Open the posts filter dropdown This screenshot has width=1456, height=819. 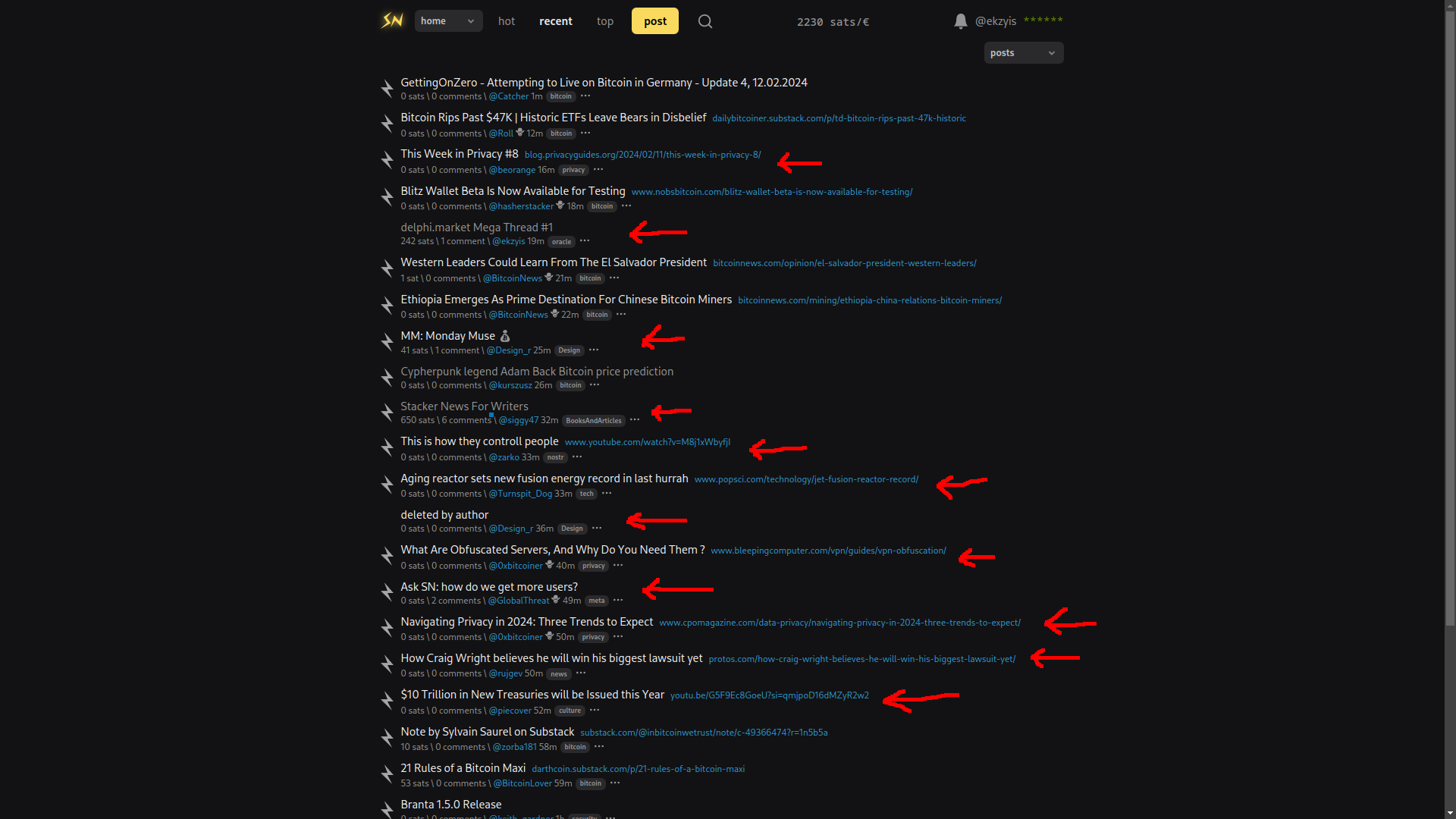(x=1023, y=53)
